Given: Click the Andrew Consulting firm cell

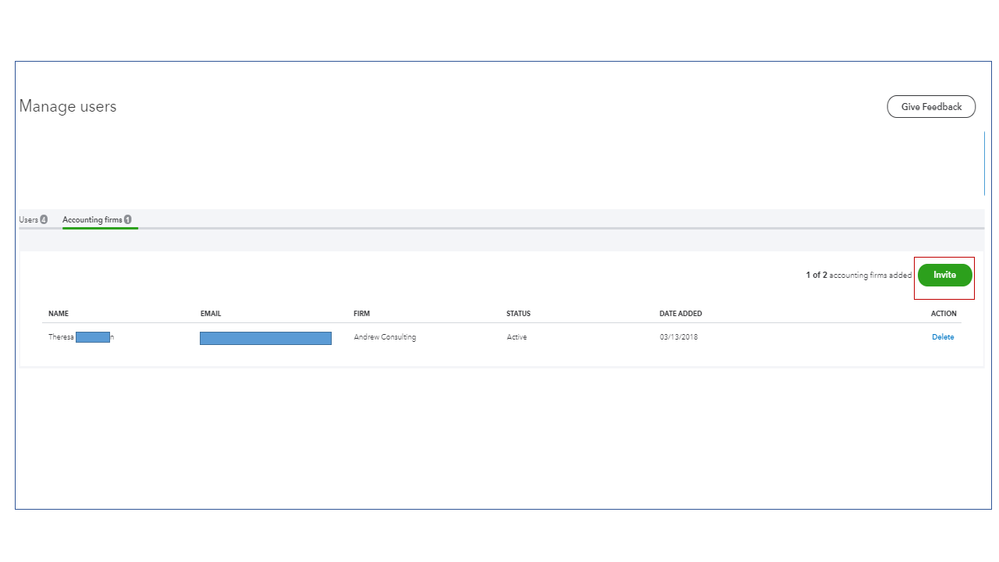Looking at the screenshot, I should tap(384, 337).
